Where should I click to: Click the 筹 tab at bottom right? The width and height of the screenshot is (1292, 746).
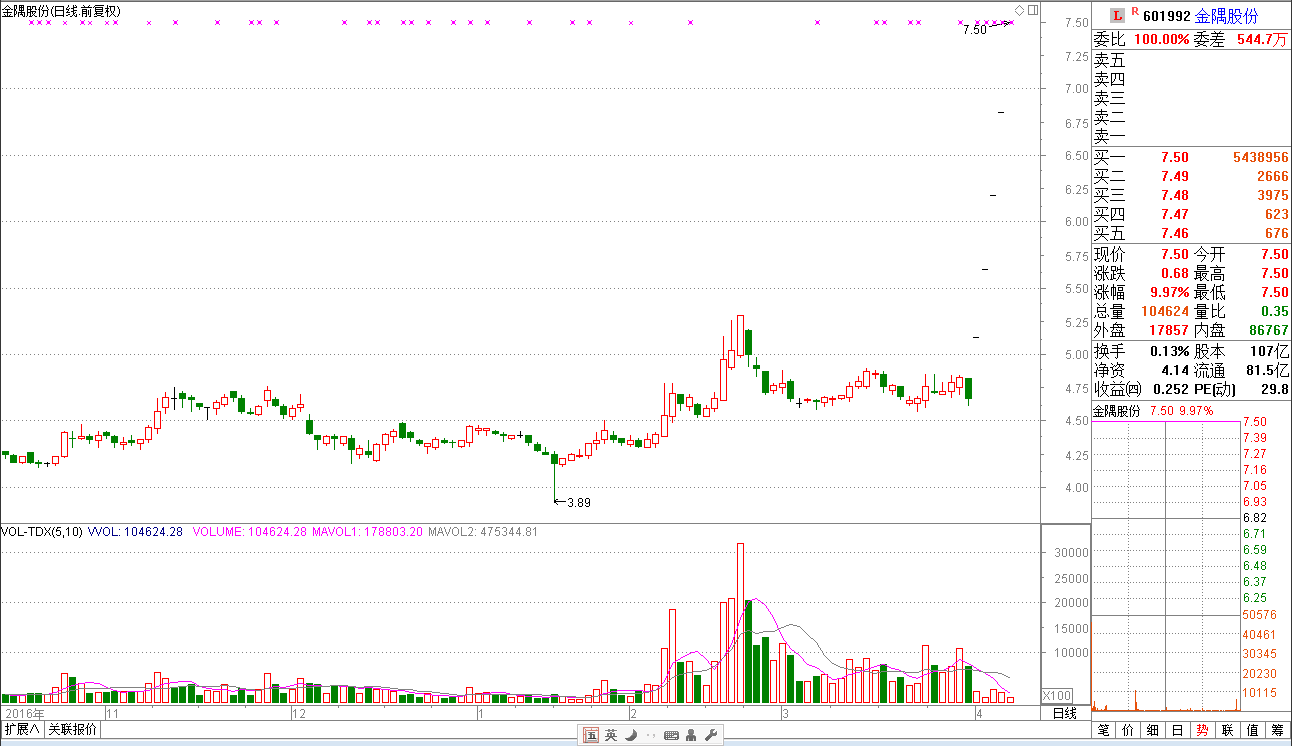click(1277, 730)
